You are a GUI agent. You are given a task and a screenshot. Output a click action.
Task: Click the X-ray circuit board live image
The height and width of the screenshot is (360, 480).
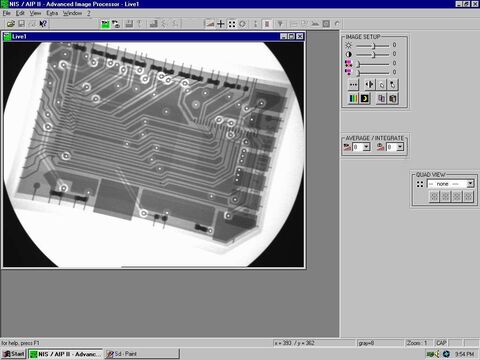(154, 154)
